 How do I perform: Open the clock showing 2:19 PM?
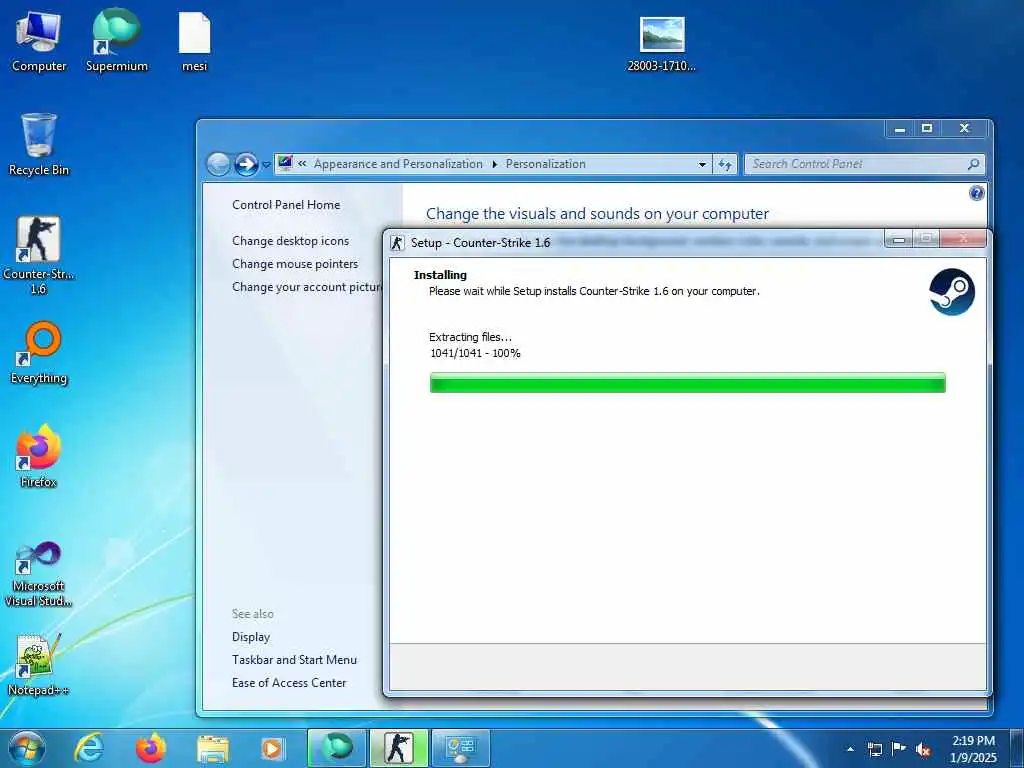(x=973, y=749)
